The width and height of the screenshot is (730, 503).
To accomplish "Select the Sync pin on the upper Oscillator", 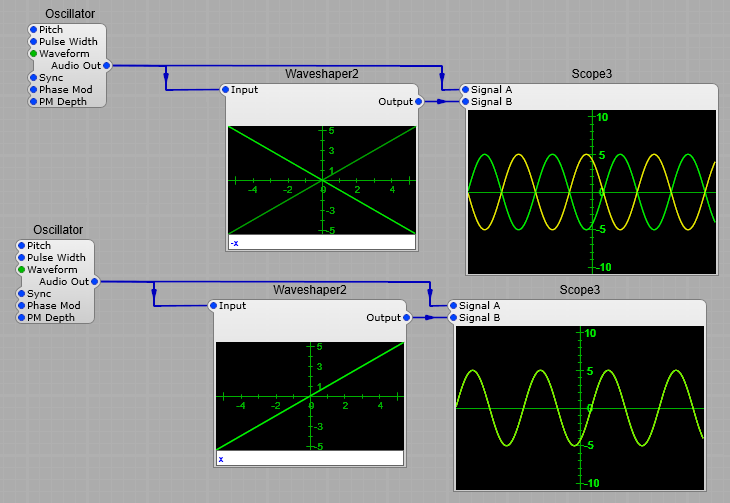I will 33,77.
